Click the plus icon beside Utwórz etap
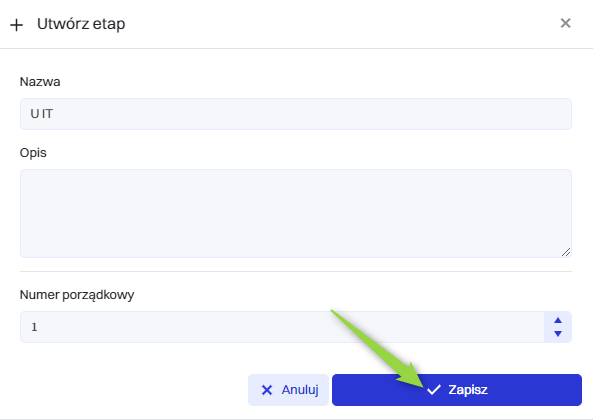 (16, 25)
